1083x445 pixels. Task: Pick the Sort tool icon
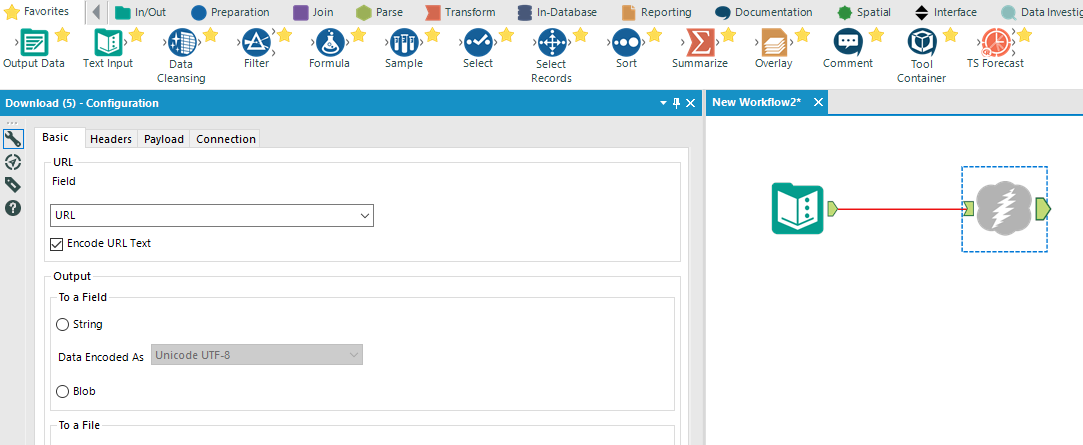626,43
